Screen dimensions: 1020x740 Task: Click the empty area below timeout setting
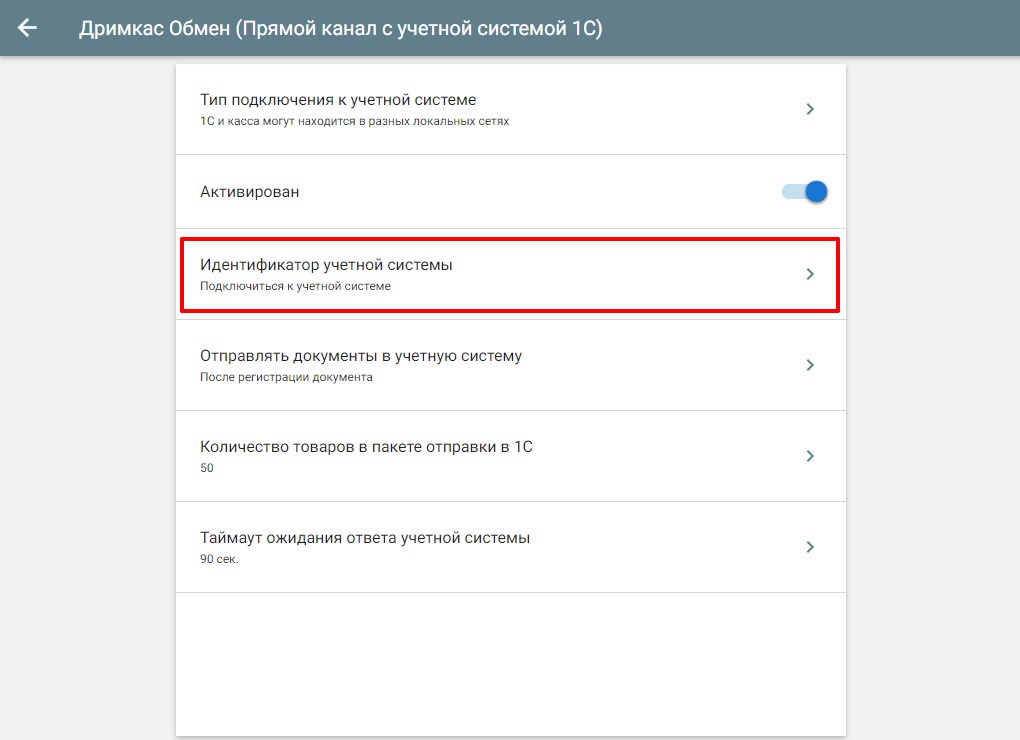tap(510, 660)
